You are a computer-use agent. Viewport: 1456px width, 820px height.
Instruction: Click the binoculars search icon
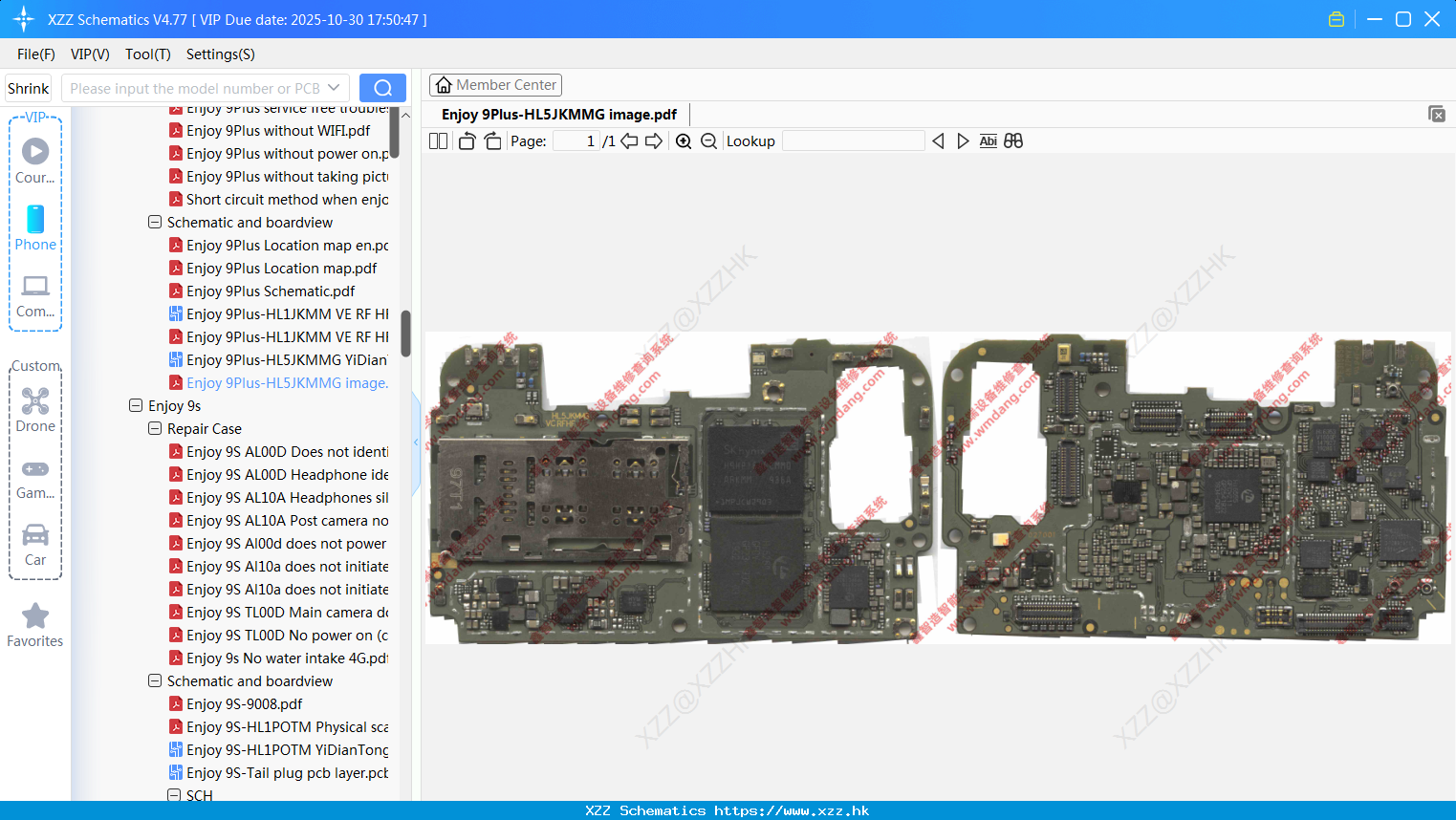click(x=1013, y=141)
